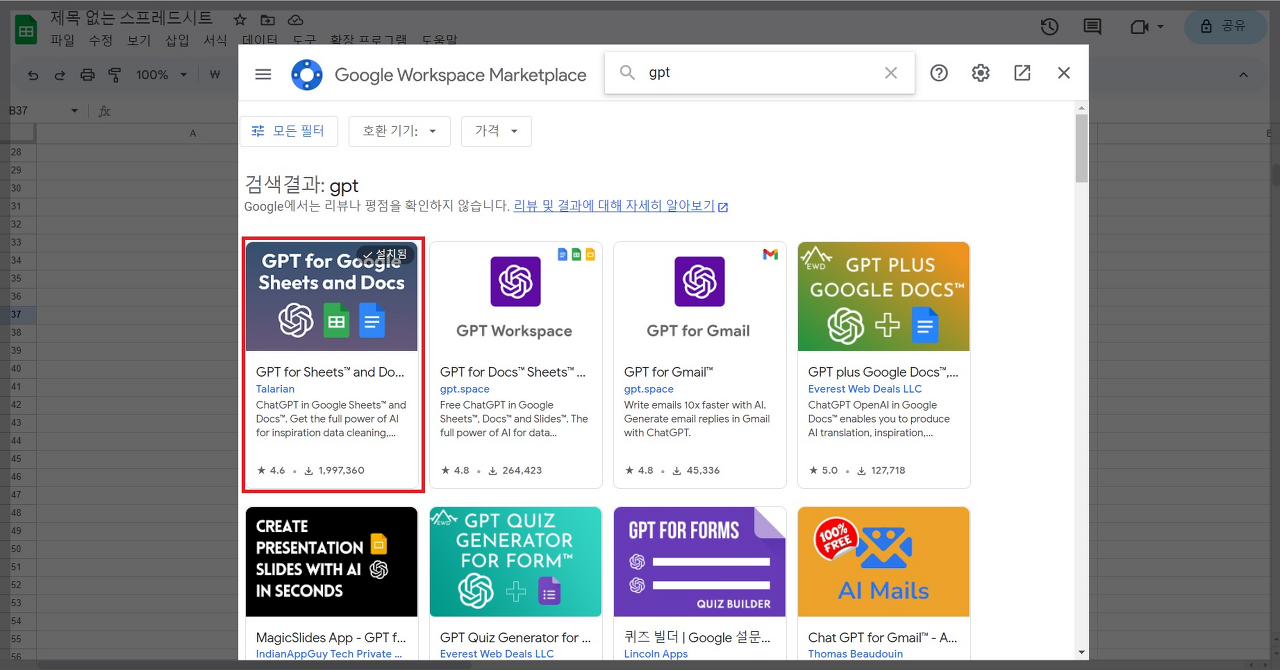
Task: Click the spreadsheet title 제목 없는 스프레드시트
Action: (131, 18)
